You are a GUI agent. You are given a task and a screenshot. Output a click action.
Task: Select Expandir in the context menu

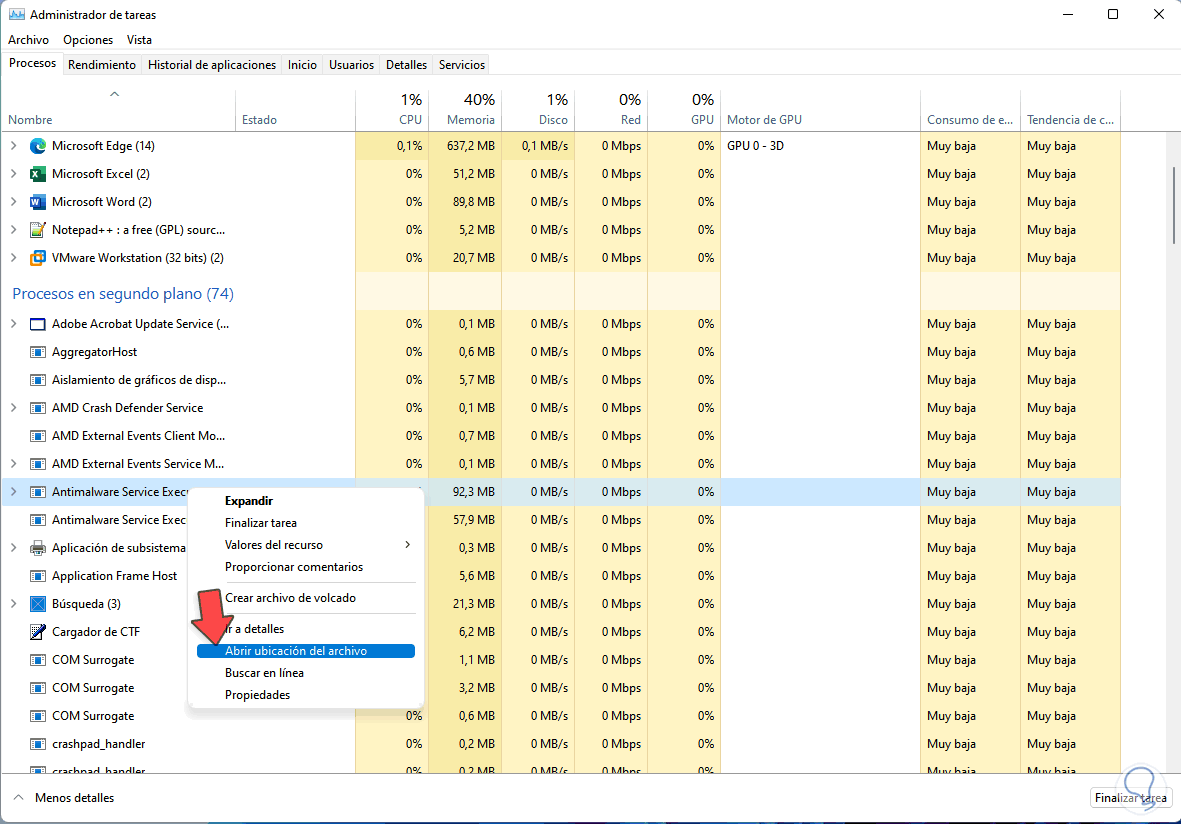pyautogui.click(x=306, y=501)
